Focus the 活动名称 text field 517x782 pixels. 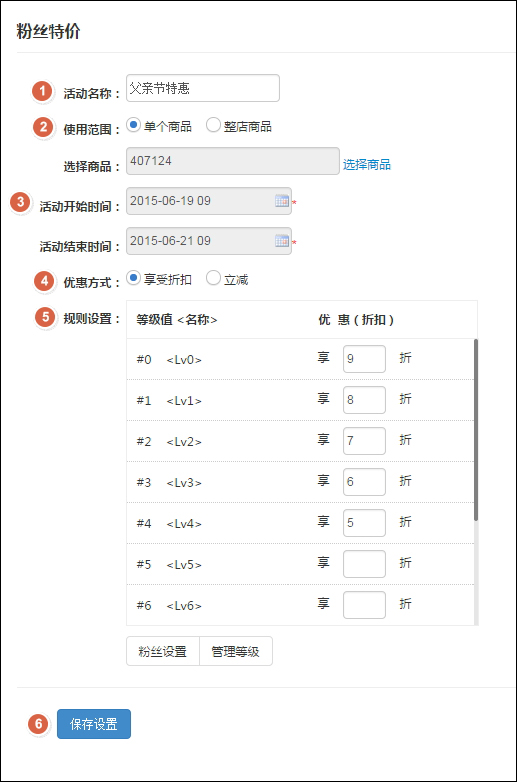coord(203,88)
